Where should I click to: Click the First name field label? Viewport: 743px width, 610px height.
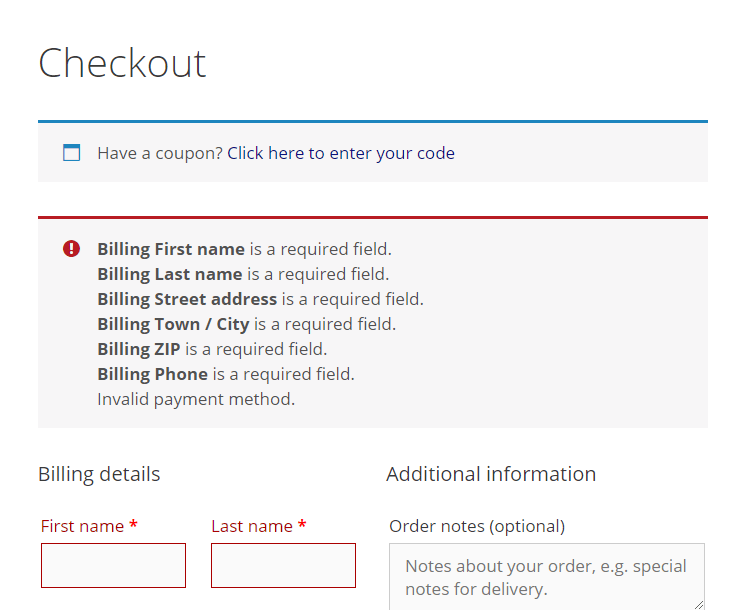pos(82,526)
